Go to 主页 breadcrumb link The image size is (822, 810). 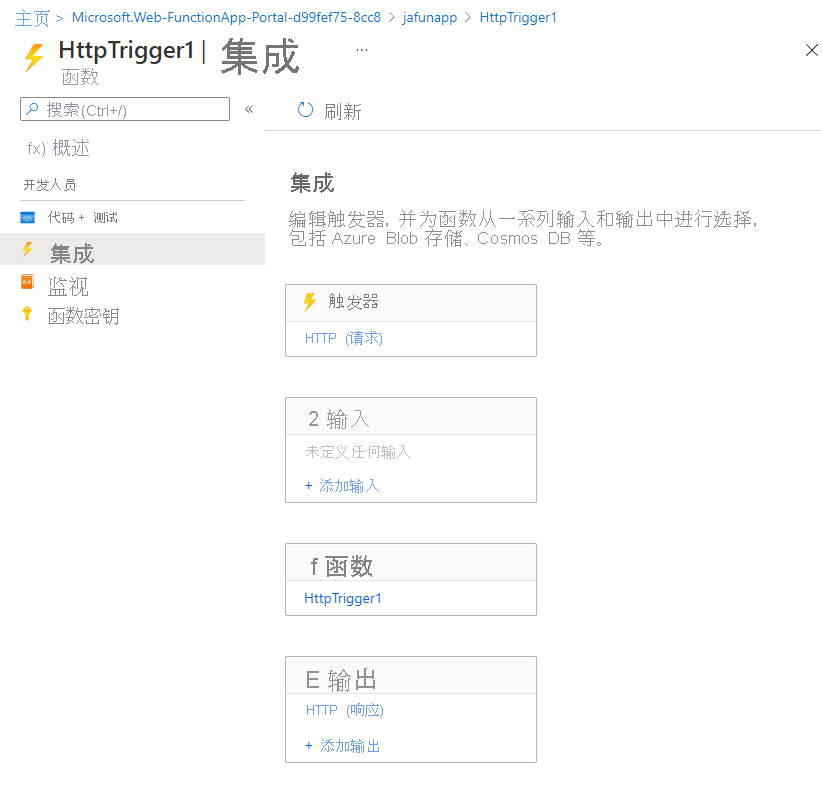pyautogui.click(x=32, y=18)
